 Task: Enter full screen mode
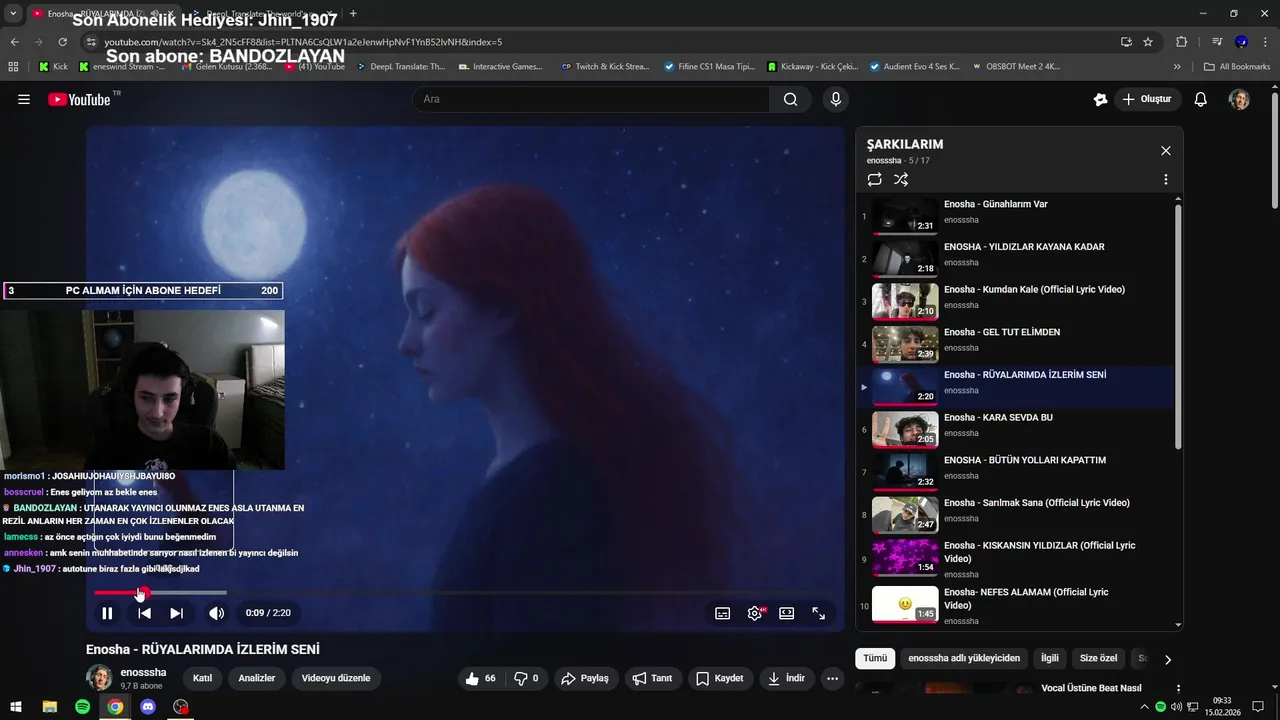(818, 613)
